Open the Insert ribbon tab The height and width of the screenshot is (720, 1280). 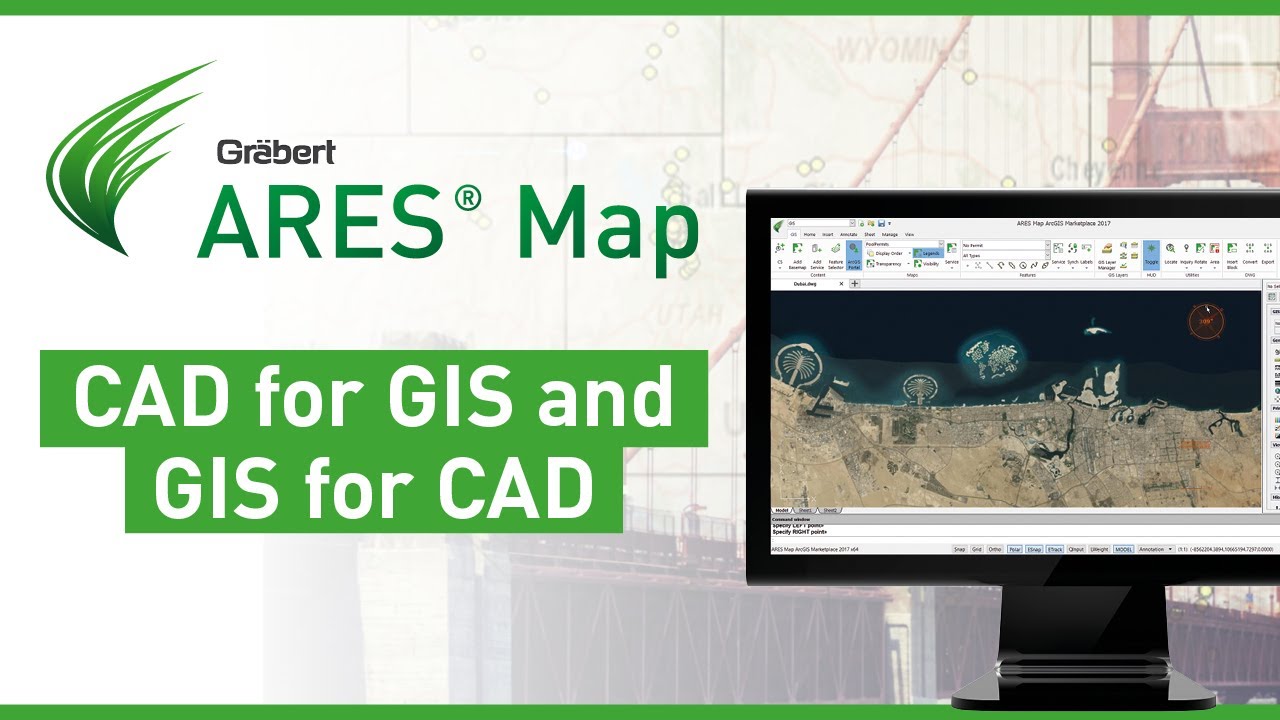click(827, 235)
